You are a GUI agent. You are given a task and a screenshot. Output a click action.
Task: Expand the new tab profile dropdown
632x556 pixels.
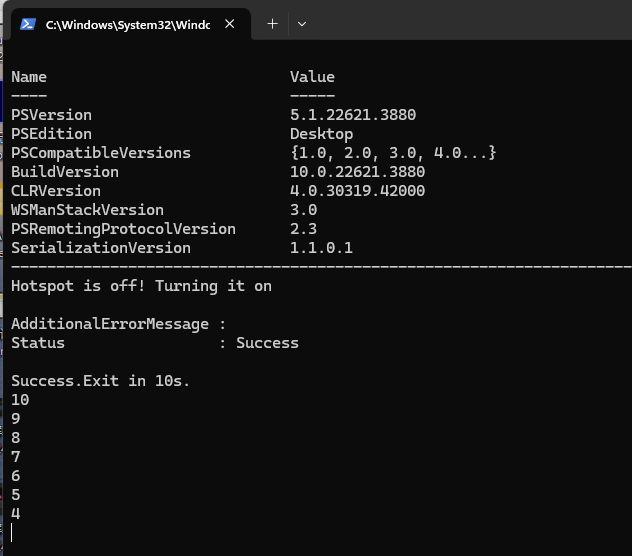(x=302, y=24)
